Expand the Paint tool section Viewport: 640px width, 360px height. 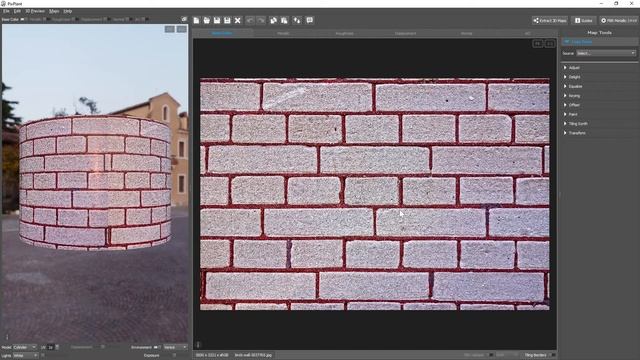[599, 114]
